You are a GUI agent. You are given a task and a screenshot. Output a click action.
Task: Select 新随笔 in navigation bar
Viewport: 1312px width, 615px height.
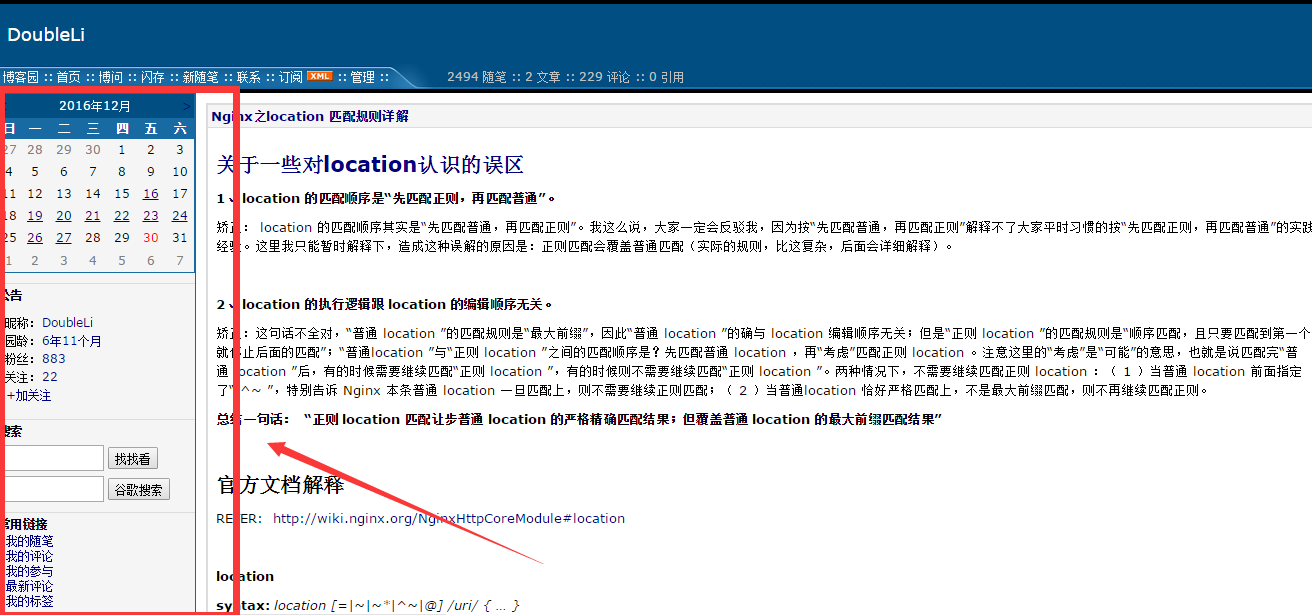[200, 77]
